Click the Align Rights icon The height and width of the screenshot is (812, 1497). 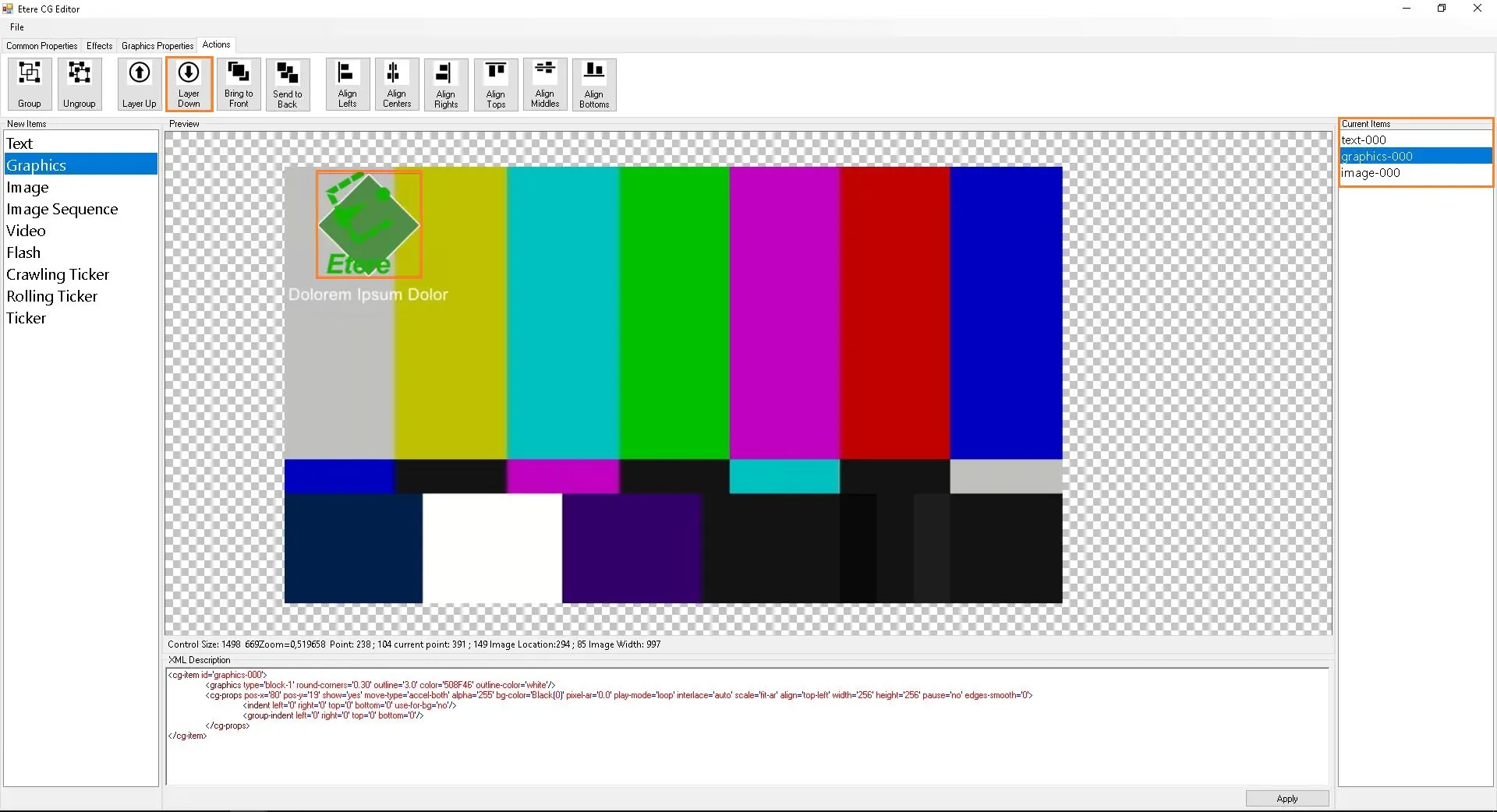pyautogui.click(x=446, y=84)
